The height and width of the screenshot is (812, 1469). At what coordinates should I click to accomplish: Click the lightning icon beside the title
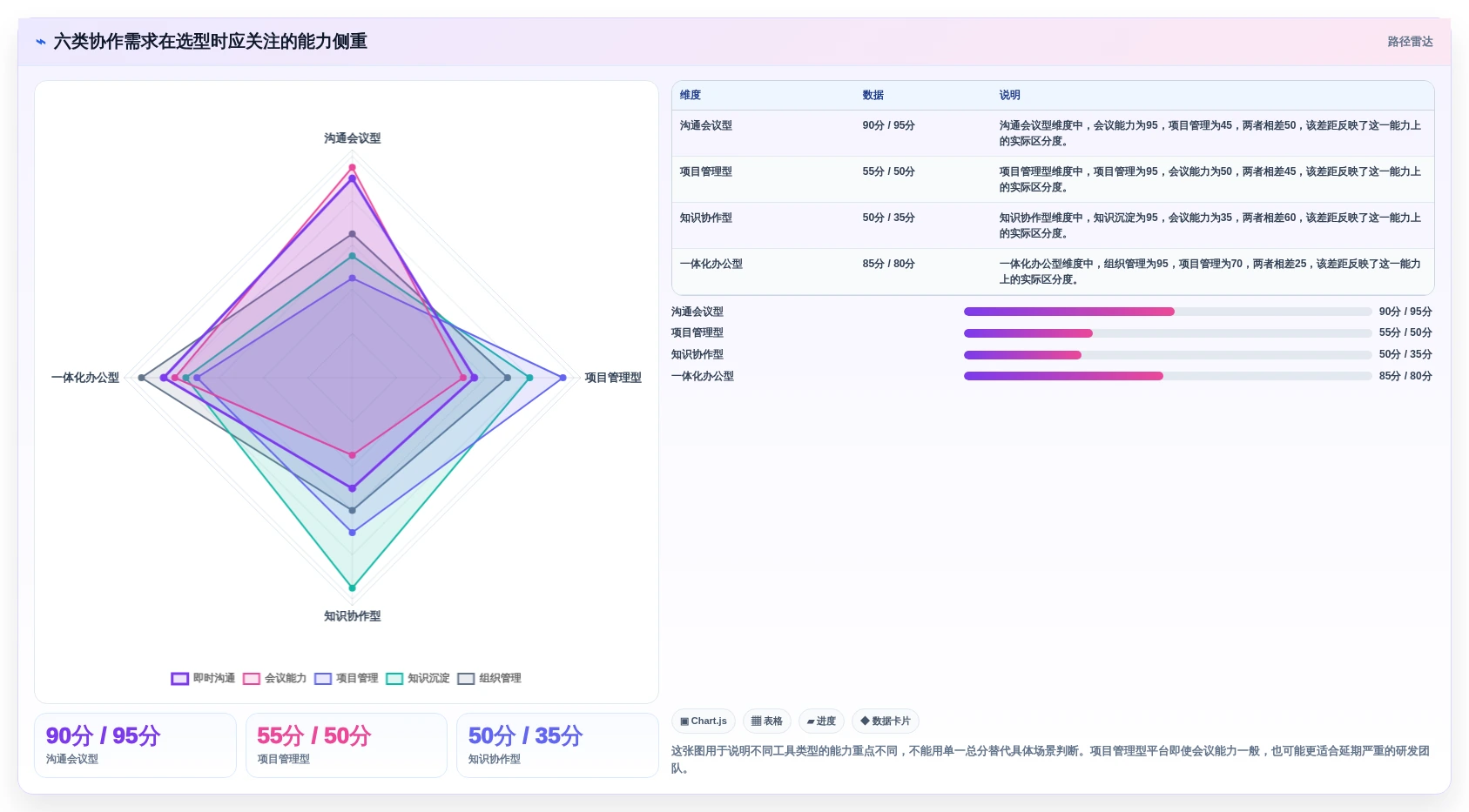pyautogui.click(x=41, y=42)
